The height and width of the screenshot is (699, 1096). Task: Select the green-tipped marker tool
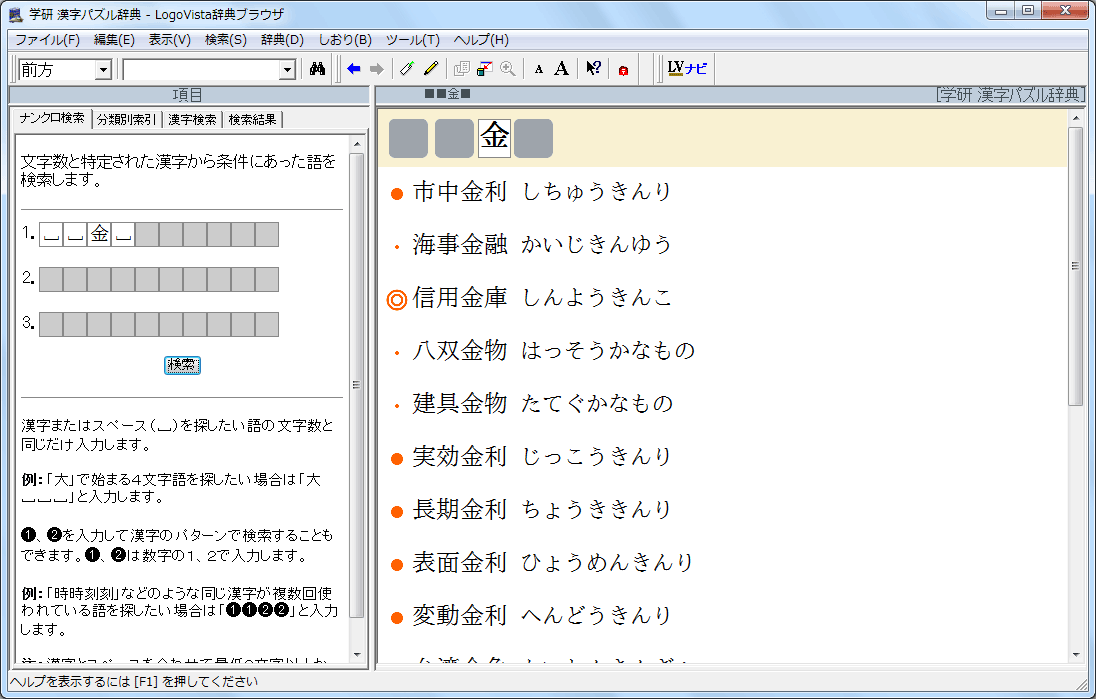[x=407, y=69]
